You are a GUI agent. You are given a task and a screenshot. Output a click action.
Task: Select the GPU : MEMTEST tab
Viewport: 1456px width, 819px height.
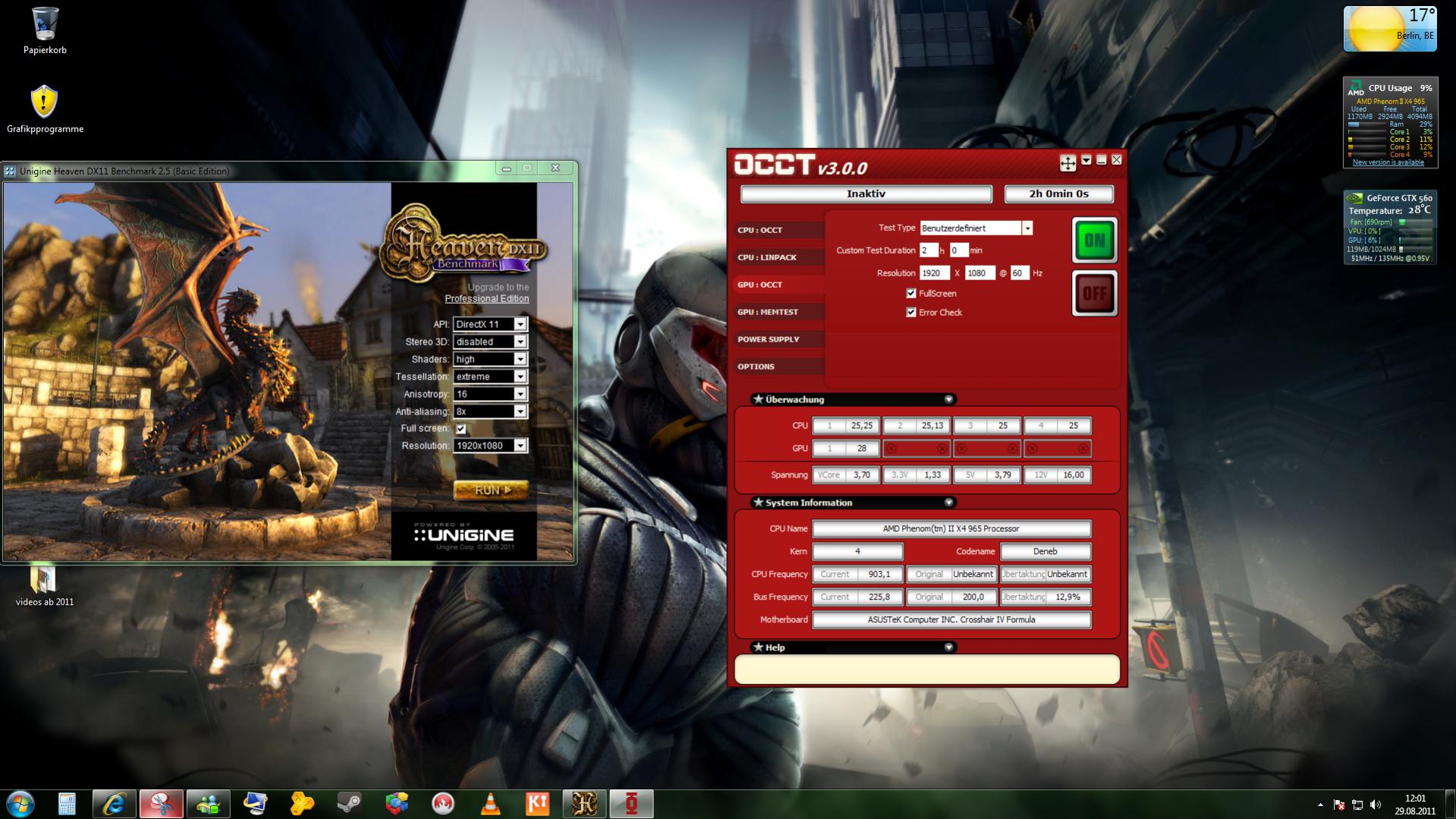point(778,312)
